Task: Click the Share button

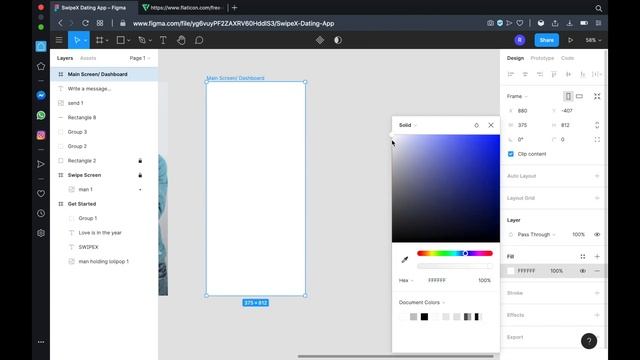Action: [547, 40]
